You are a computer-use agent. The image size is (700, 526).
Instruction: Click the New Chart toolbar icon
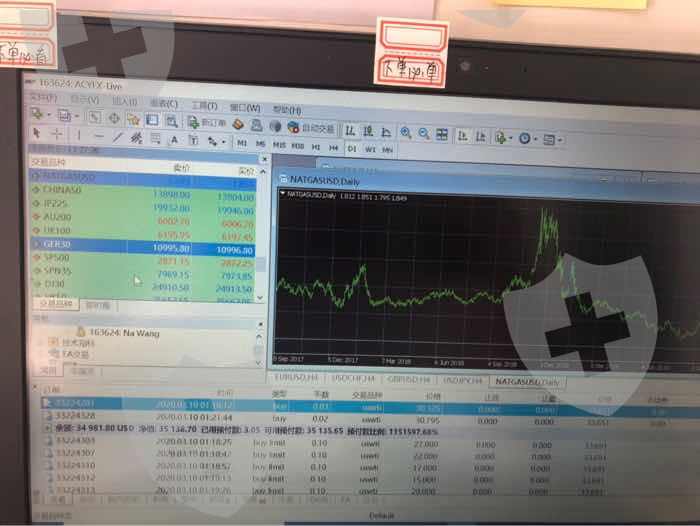pyautogui.click(x=38, y=114)
